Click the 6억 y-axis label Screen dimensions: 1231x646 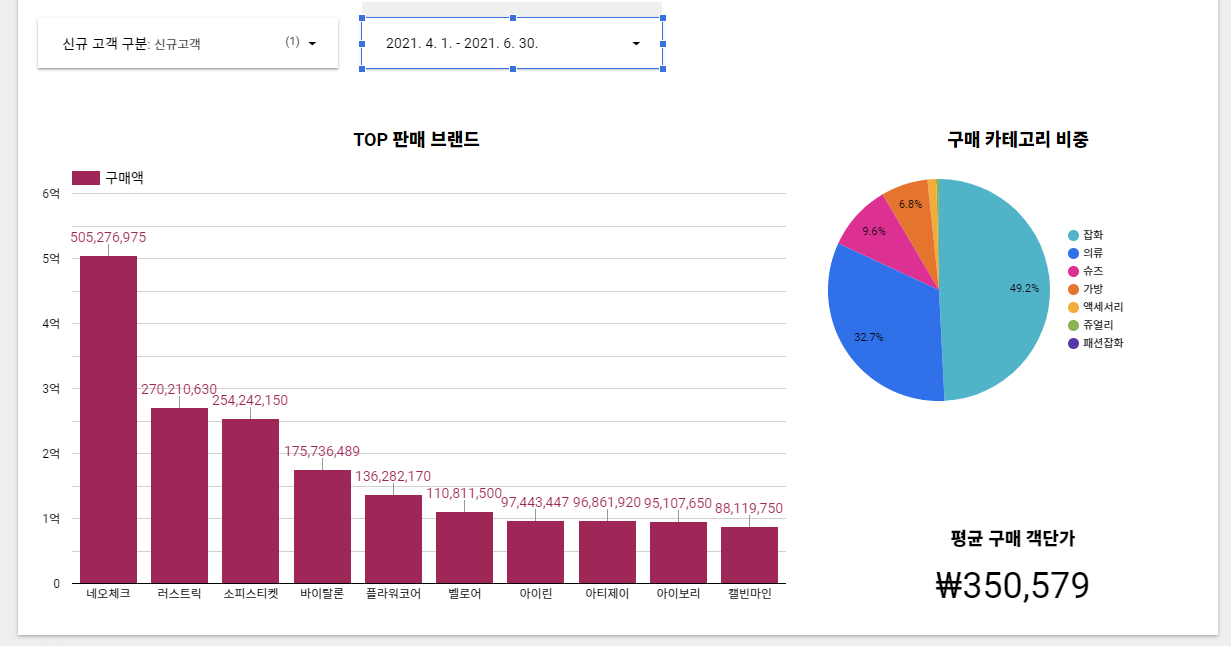point(52,193)
